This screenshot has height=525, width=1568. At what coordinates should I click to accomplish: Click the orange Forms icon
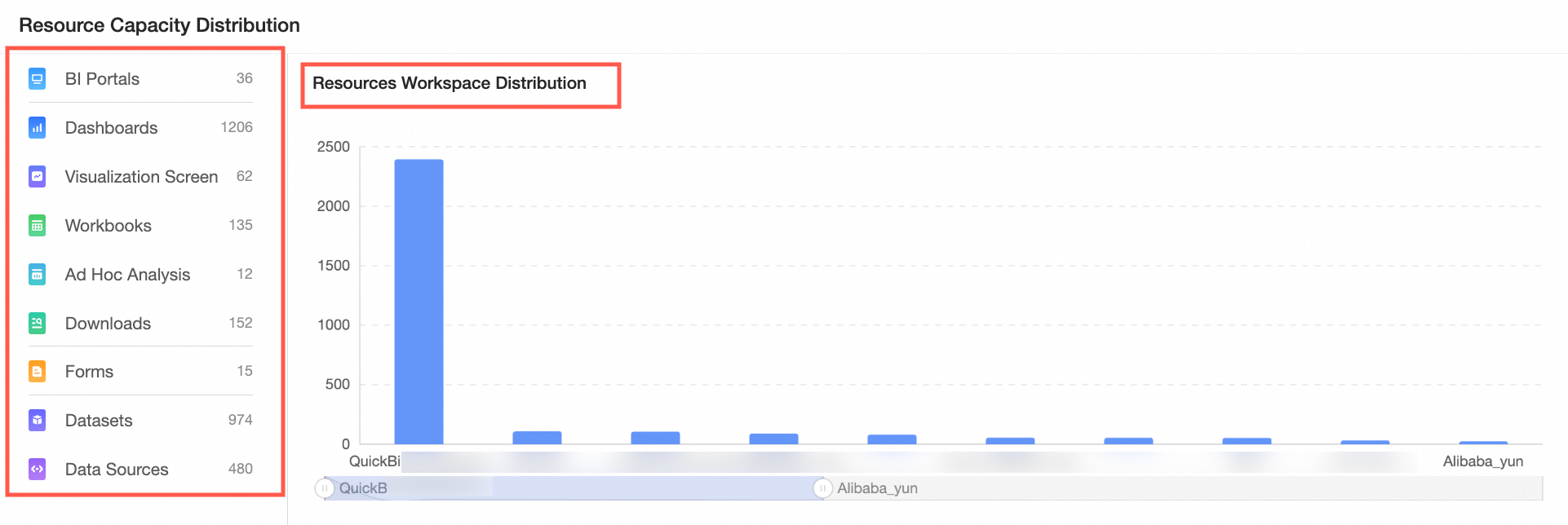[x=37, y=372]
